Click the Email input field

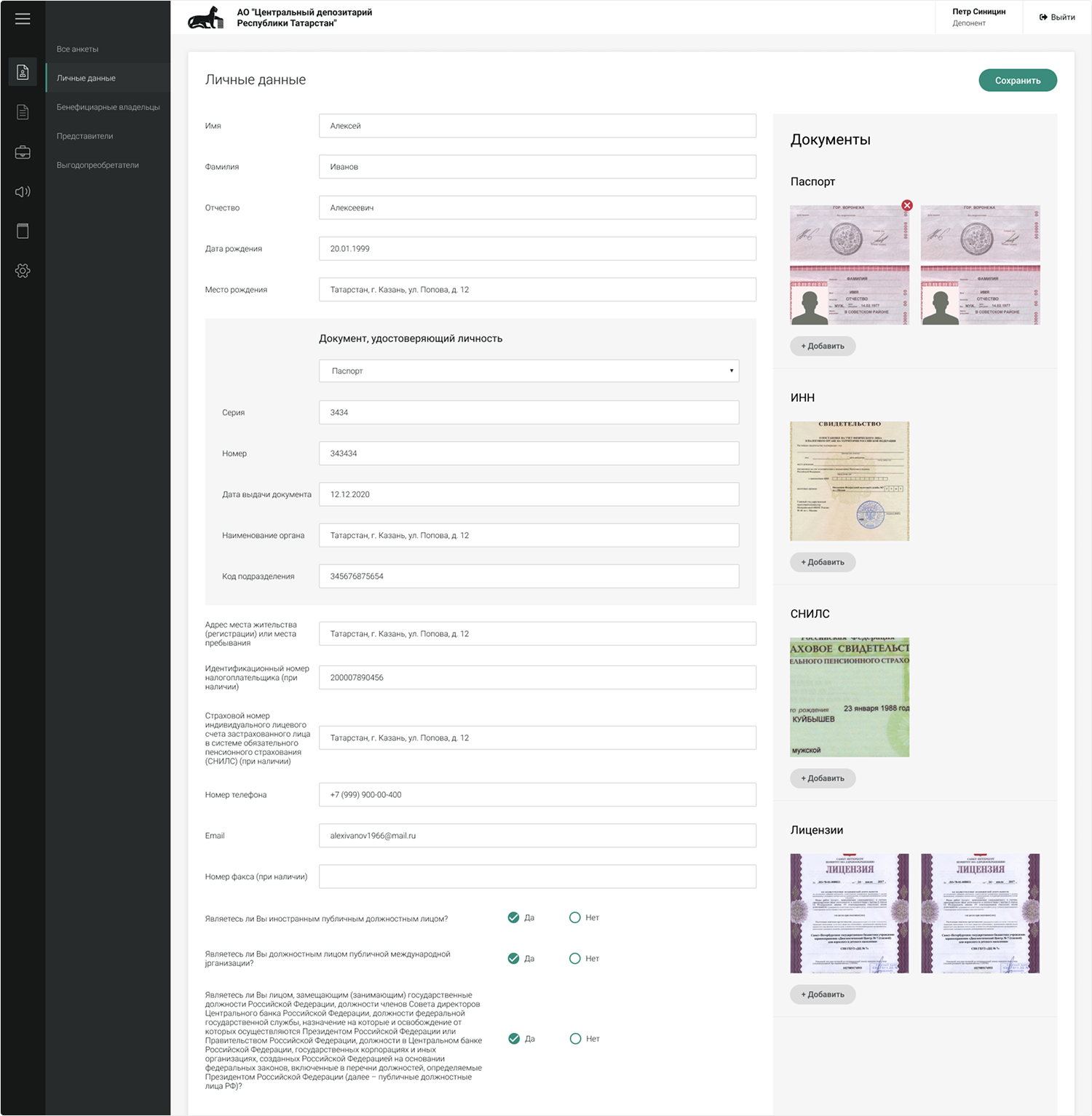pos(537,836)
